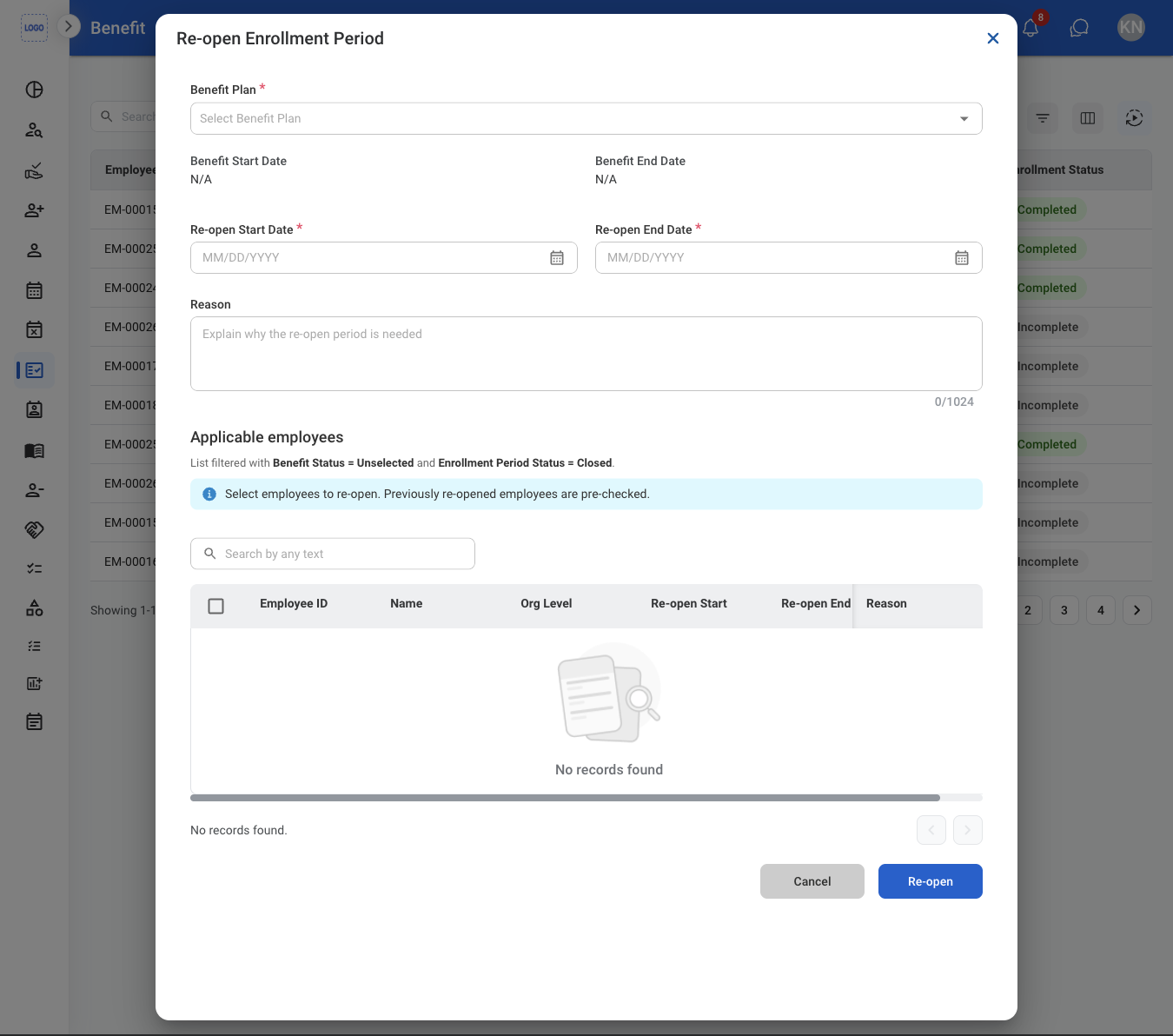
Task: Click the filter icon in background toolbar
Action: click(x=1043, y=118)
